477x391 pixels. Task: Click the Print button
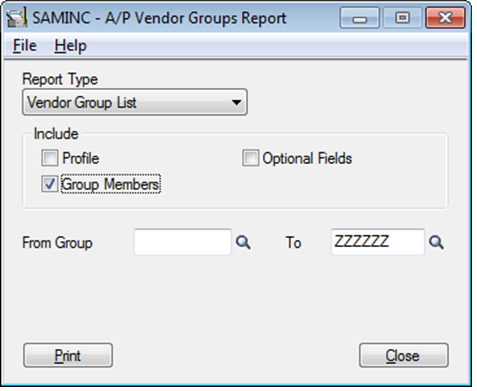(68, 355)
